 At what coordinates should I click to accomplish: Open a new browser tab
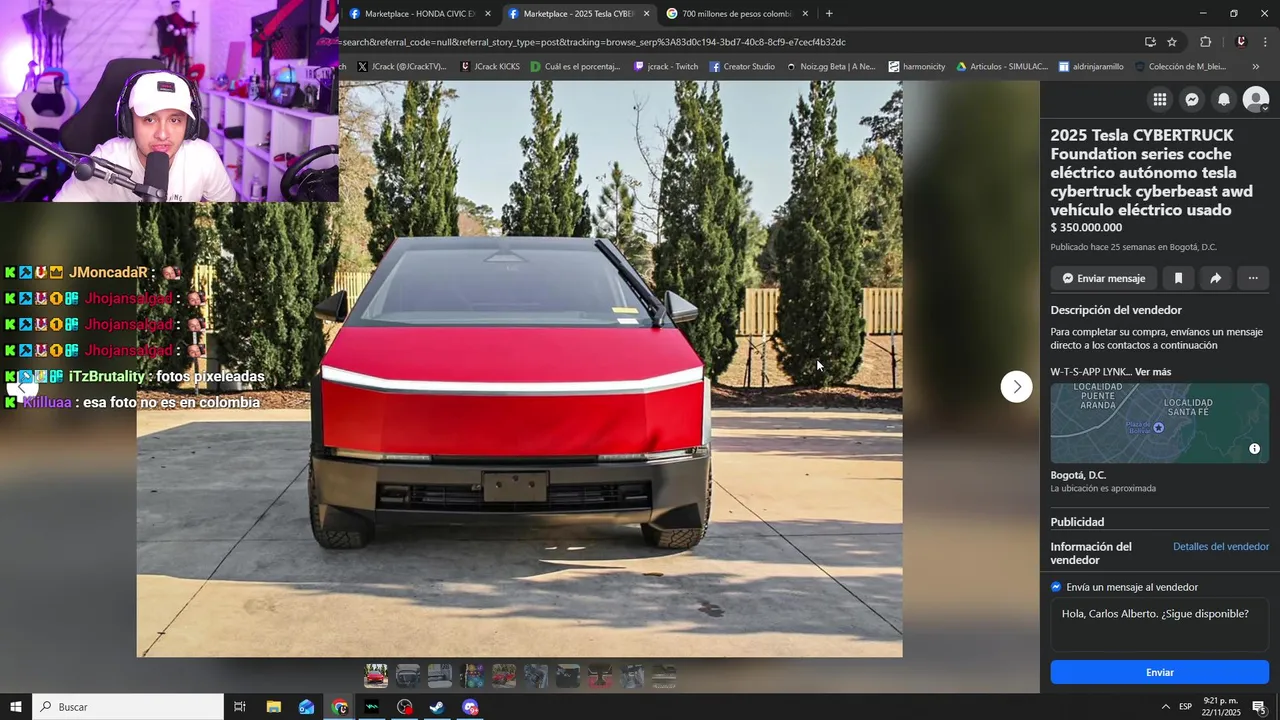click(829, 14)
